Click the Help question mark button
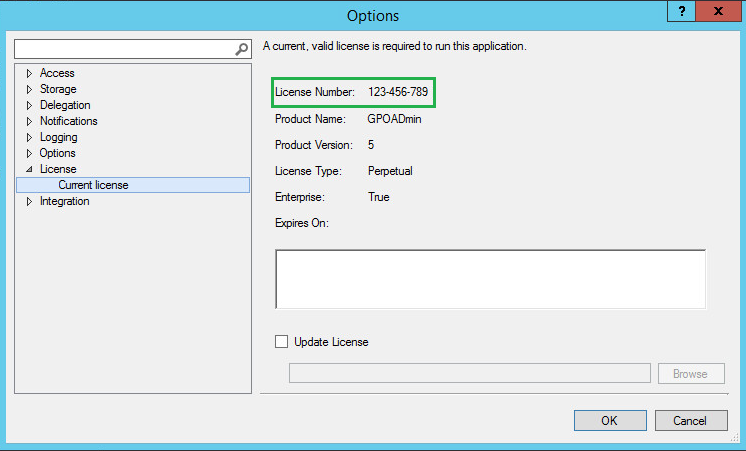 pyautogui.click(x=680, y=10)
